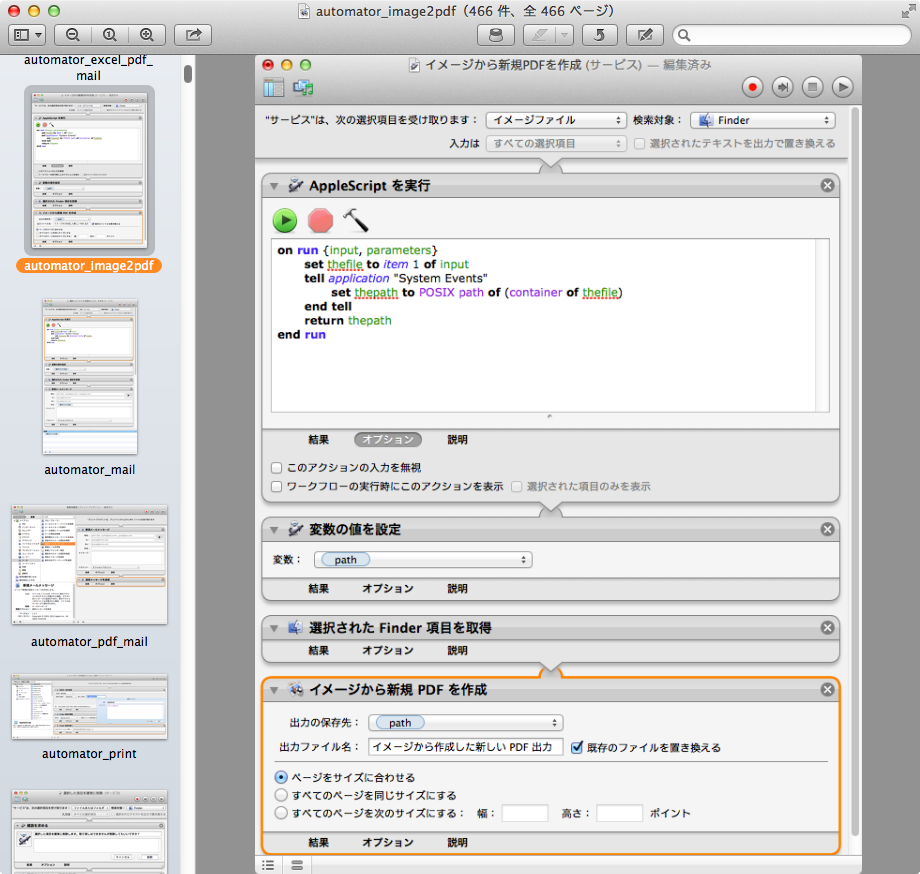Click the red Automator record button
920x874 pixels.
coord(752,87)
